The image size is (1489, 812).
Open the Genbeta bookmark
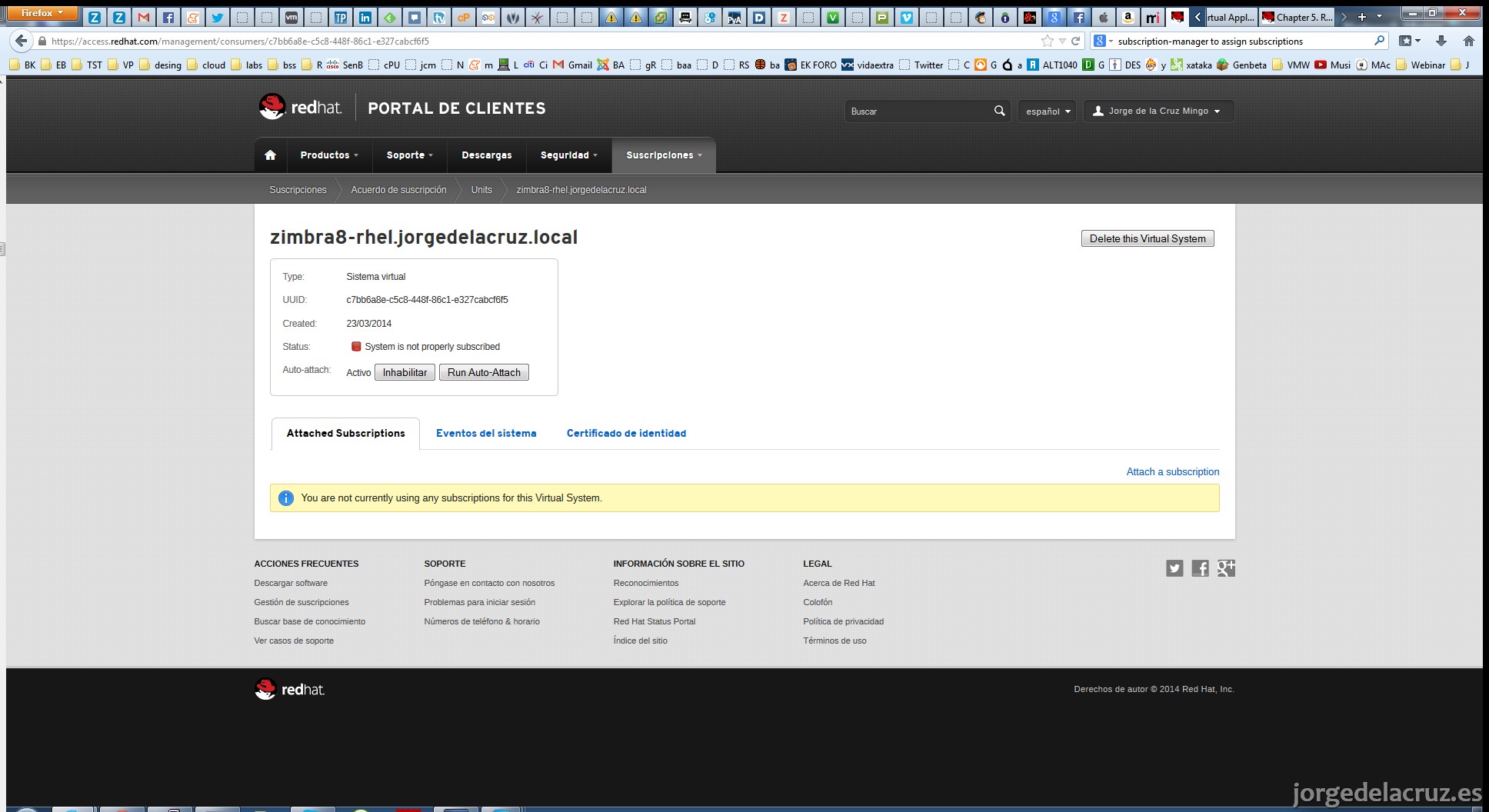[1241, 65]
